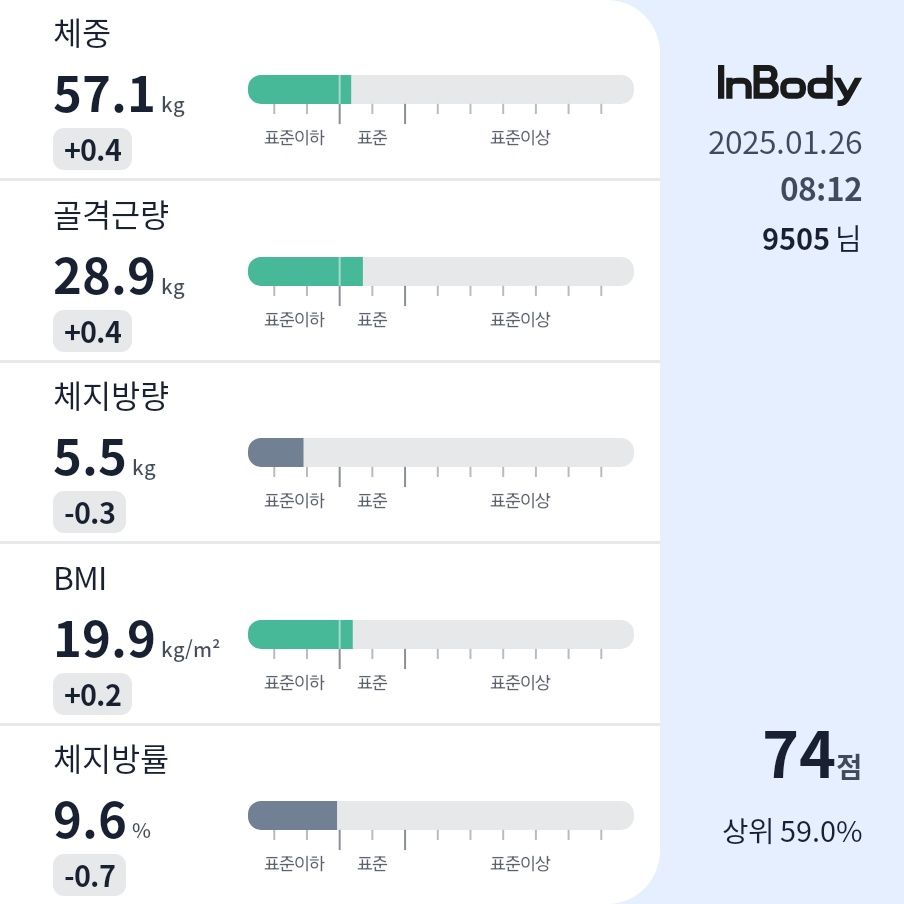The height and width of the screenshot is (904, 904).
Task: Select the 골격근량 muscle mass bar
Action: (x=440, y=272)
